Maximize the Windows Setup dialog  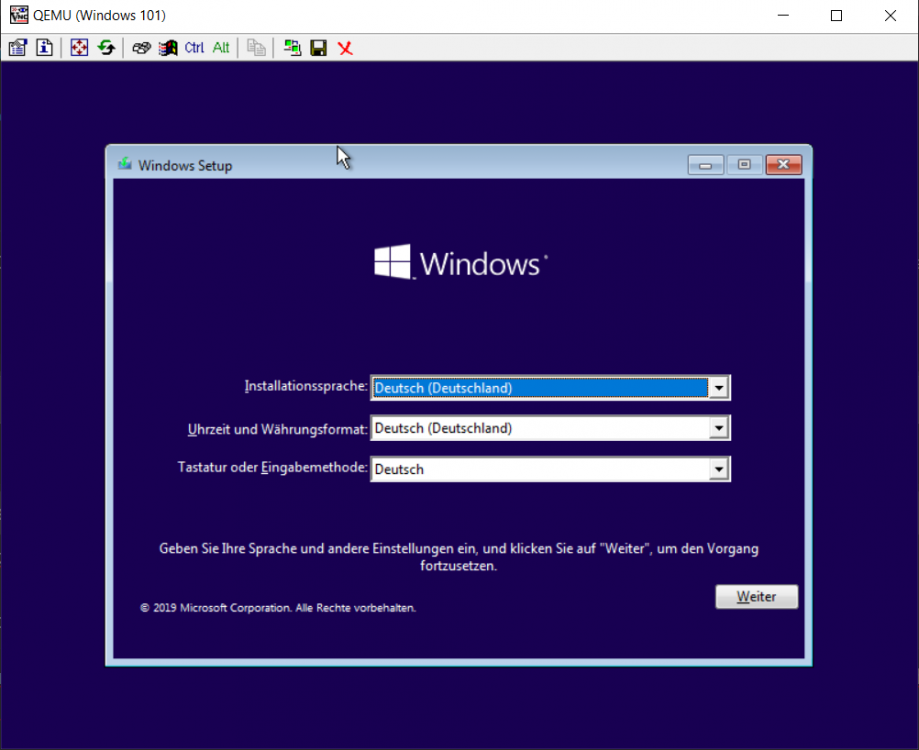[744, 165]
